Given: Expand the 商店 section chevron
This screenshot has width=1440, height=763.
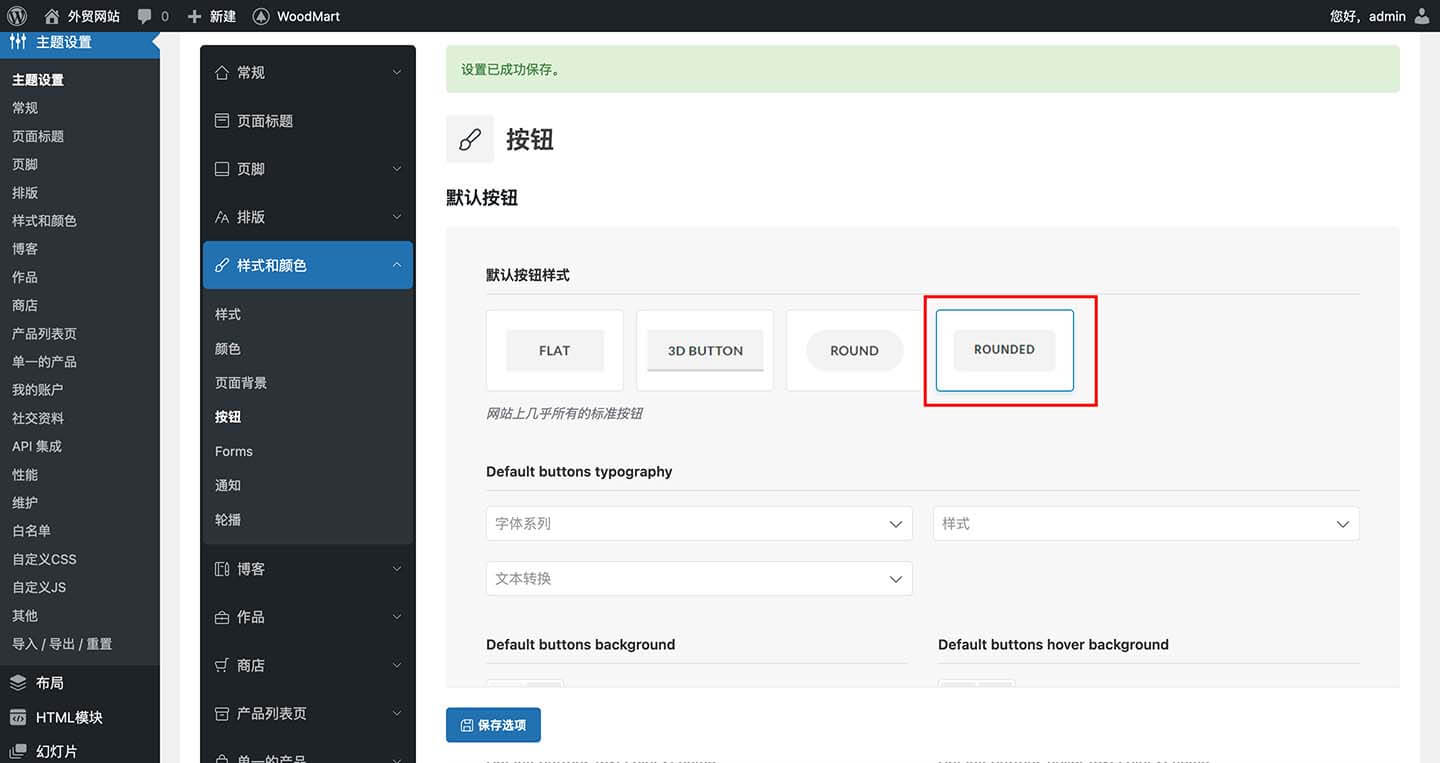Looking at the screenshot, I should pyautogui.click(x=397, y=665).
